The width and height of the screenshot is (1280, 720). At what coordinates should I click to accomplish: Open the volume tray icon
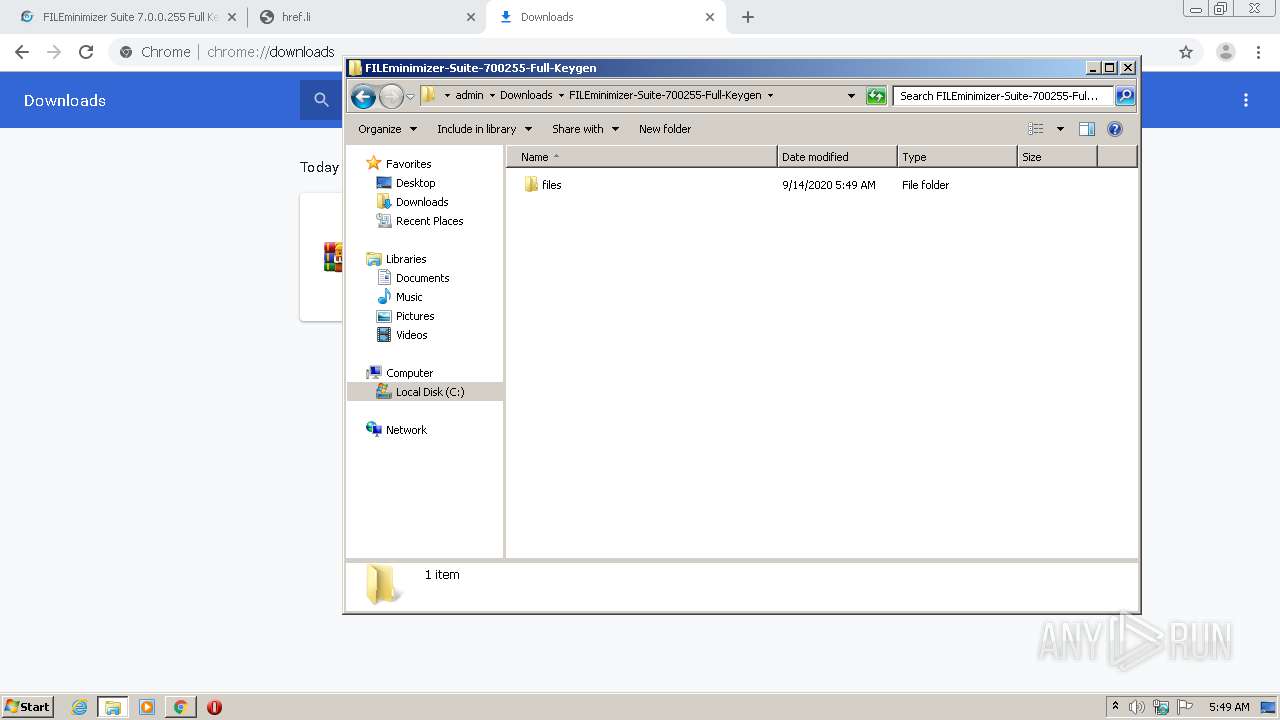1137,707
